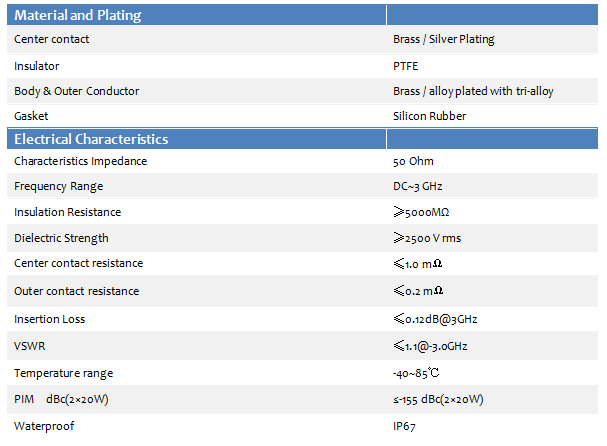Select the tri-alloy plating value

(x=473, y=91)
